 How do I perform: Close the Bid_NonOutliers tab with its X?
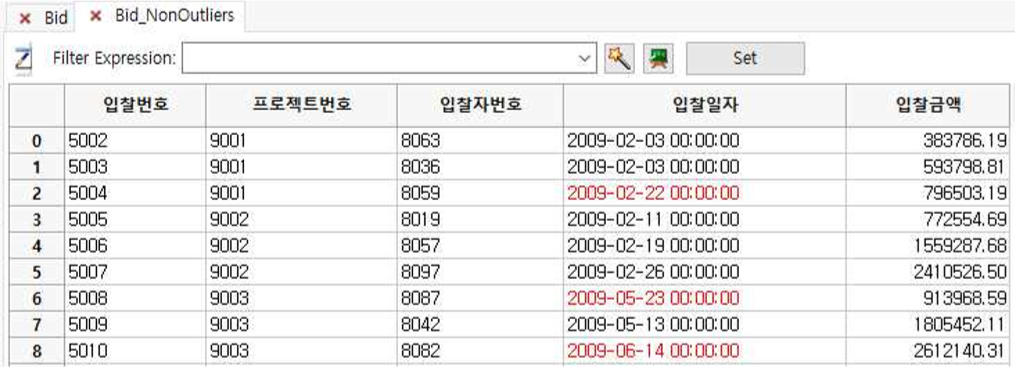pos(96,16)
